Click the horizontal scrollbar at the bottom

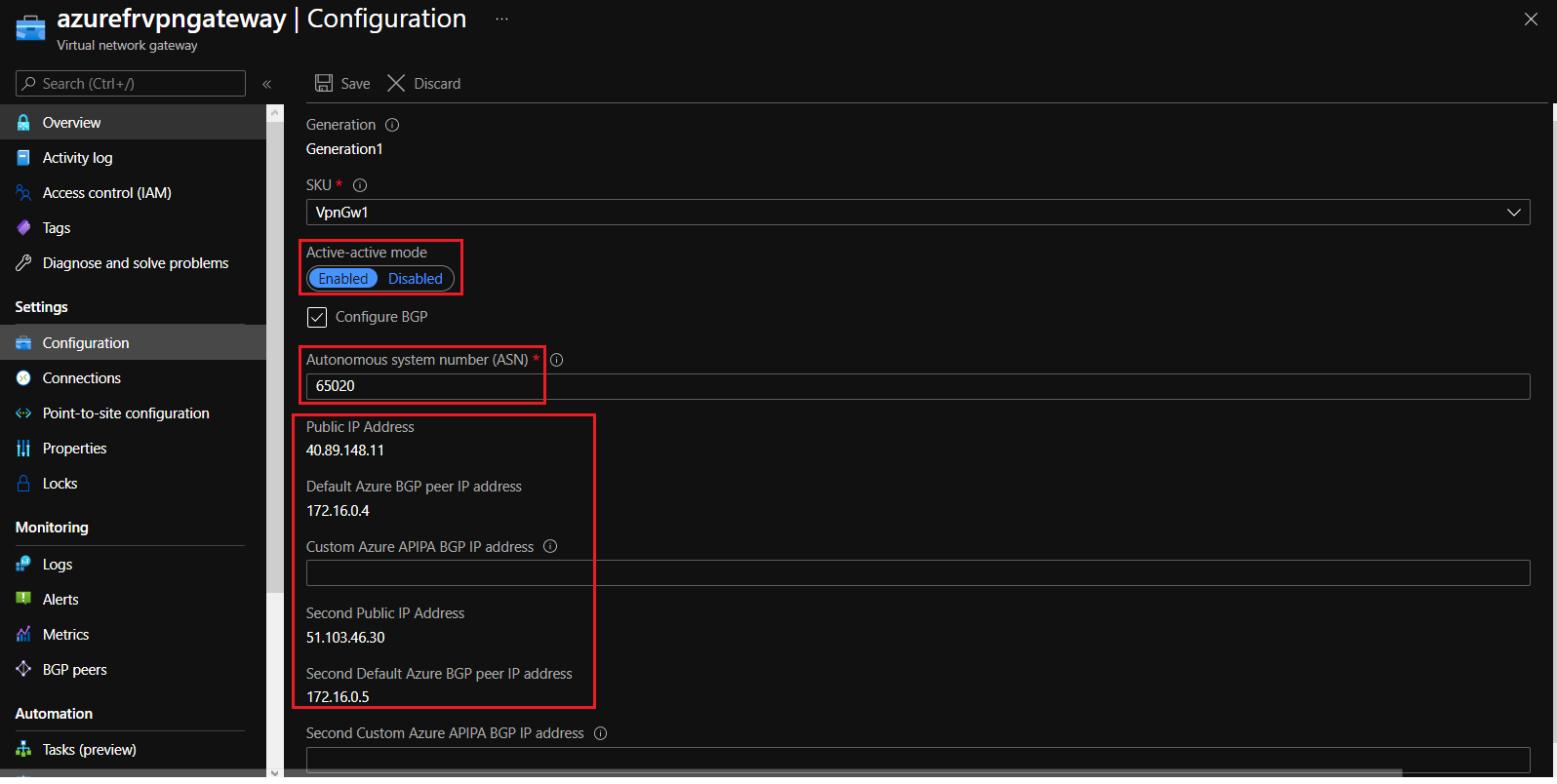[843, 773]
